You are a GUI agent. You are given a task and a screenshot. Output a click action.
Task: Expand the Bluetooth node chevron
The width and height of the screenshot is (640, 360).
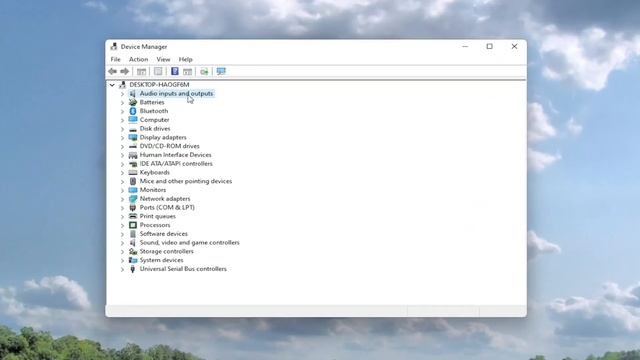[x=122, y=111]
